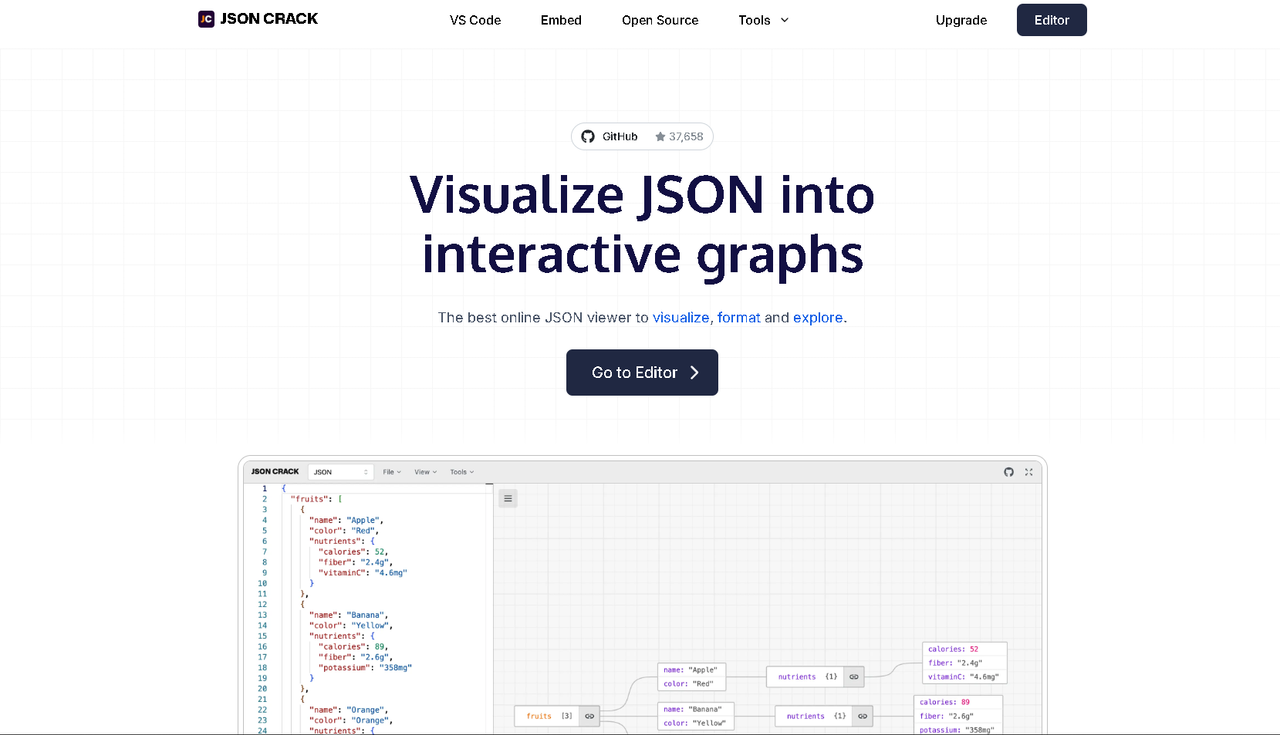Follow the blue 'visualize,' link
The height and width of the screenshot is (735, 1280).
pyautogui.click(x=683, y=317)
